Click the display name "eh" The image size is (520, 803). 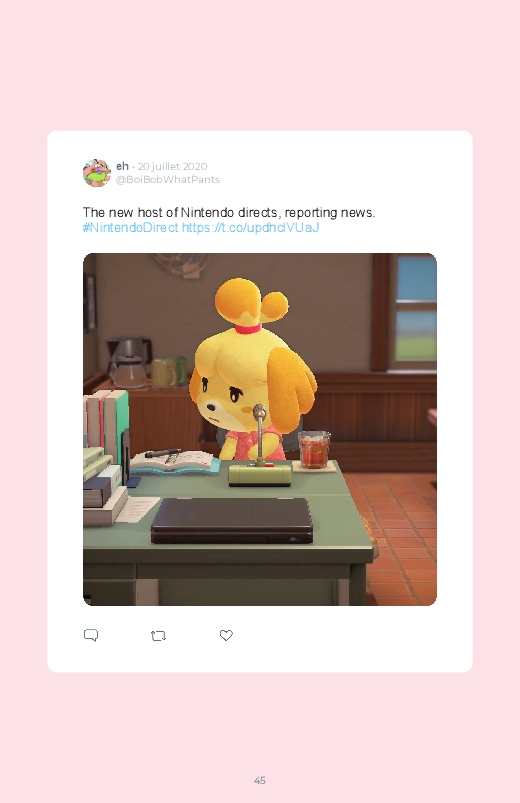tap(122, 166)
